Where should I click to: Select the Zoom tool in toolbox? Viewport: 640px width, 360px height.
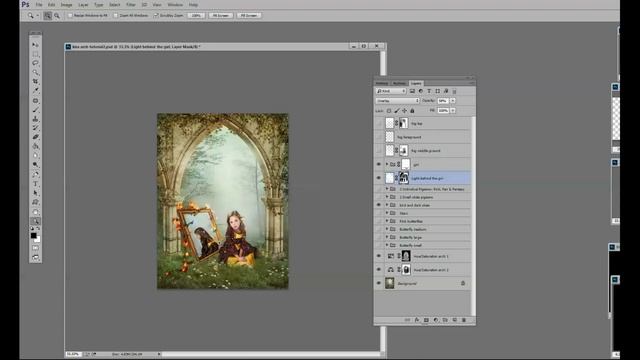coord(36,221)
